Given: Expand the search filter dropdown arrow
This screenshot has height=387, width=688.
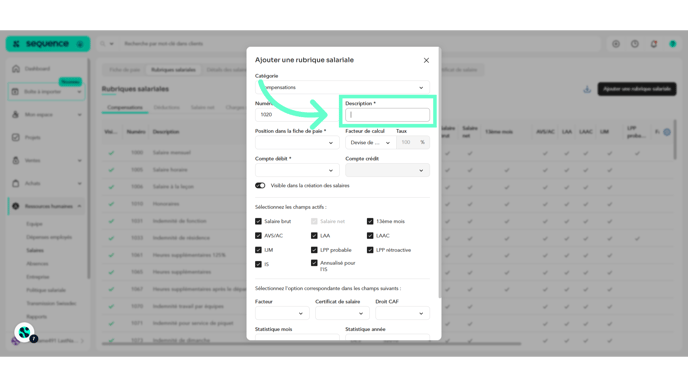Looking at the screenshot, I should coord(111,44).
